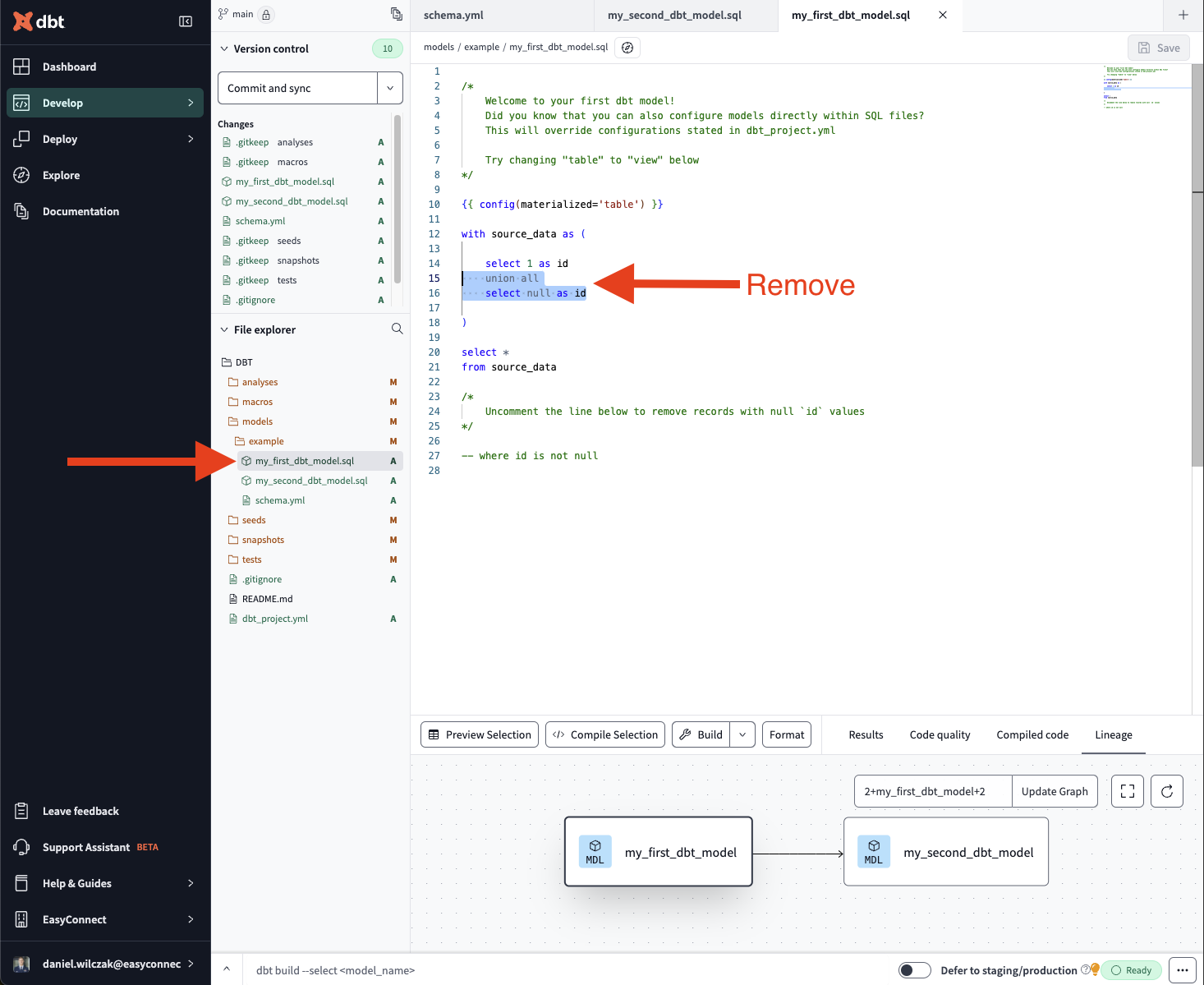The height and width of the screenshot is (985, 1204).
Task: Open Support Assistant headset icon
Action: tap(22, 847)
